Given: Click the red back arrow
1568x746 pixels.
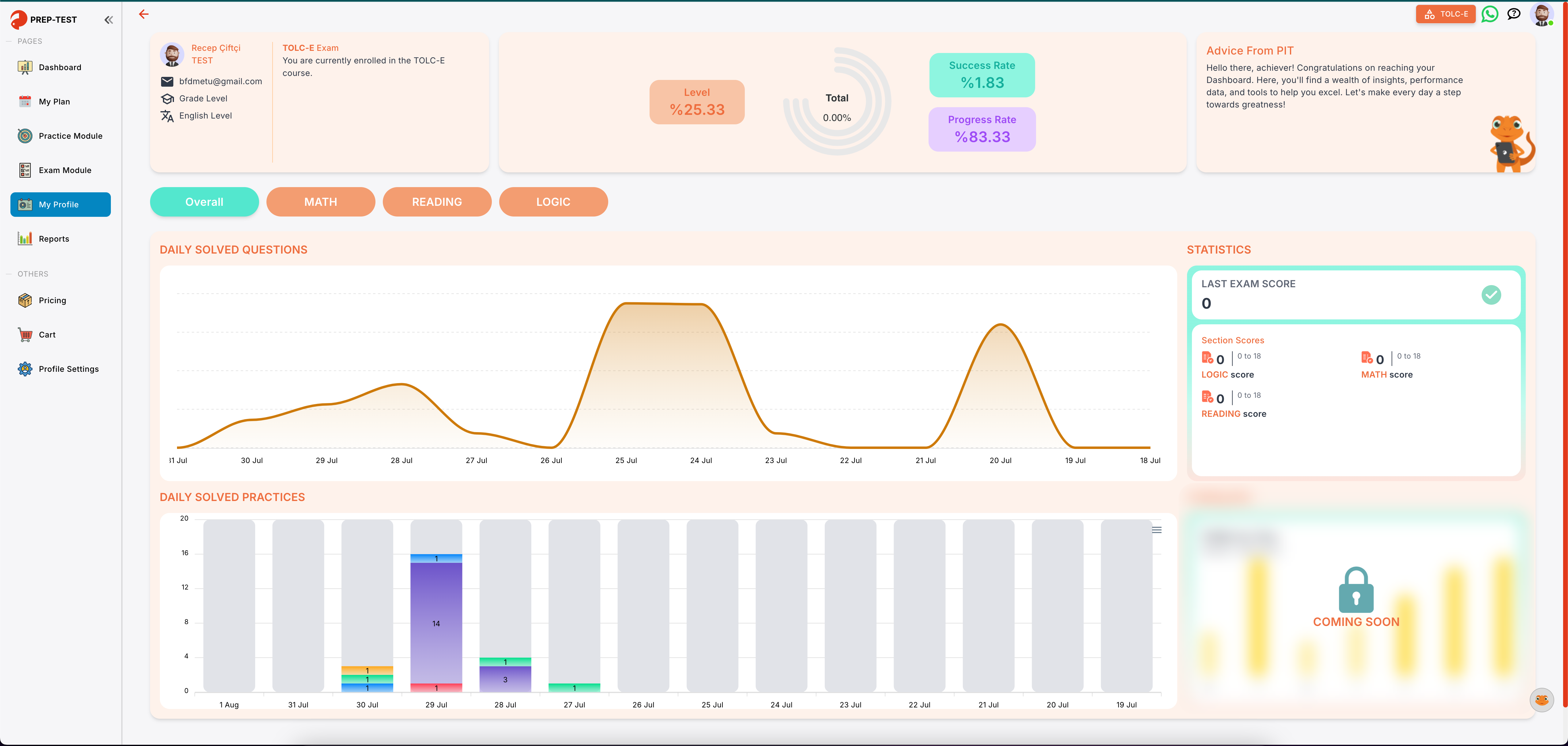Looking at the screenshot, I should [x=144, y=14].
